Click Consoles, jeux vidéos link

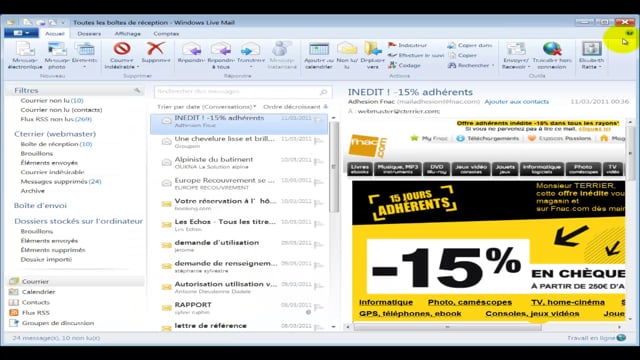pos(532,313)
